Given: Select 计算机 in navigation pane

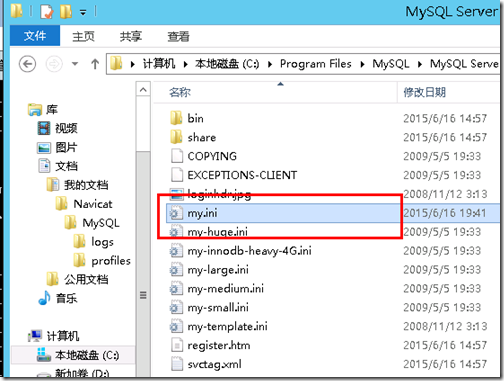Looking at the screenshot, I should pyautogui.click(x=63, y=336).
